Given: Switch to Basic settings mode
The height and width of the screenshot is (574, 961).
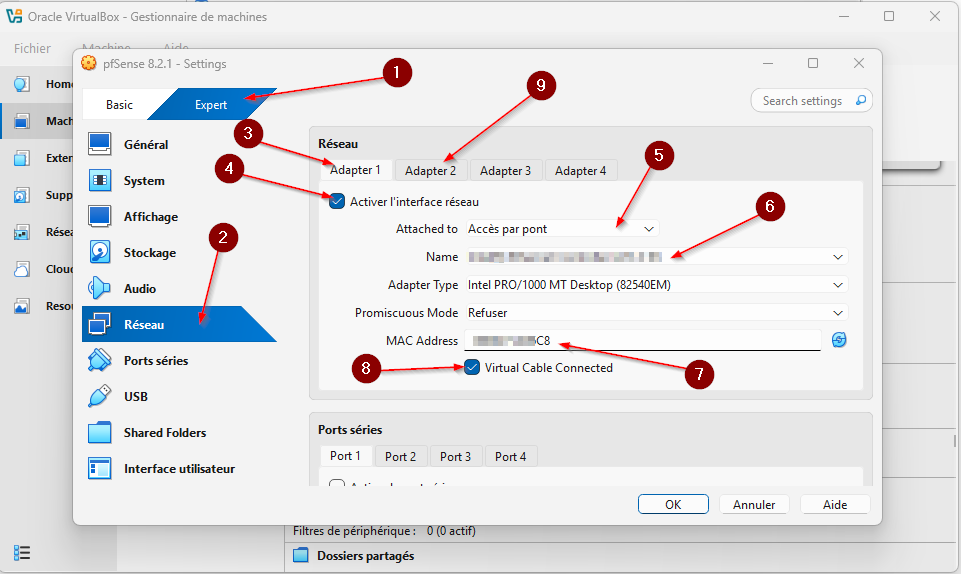Looking at the screenshot, I should tap(119, 105).
